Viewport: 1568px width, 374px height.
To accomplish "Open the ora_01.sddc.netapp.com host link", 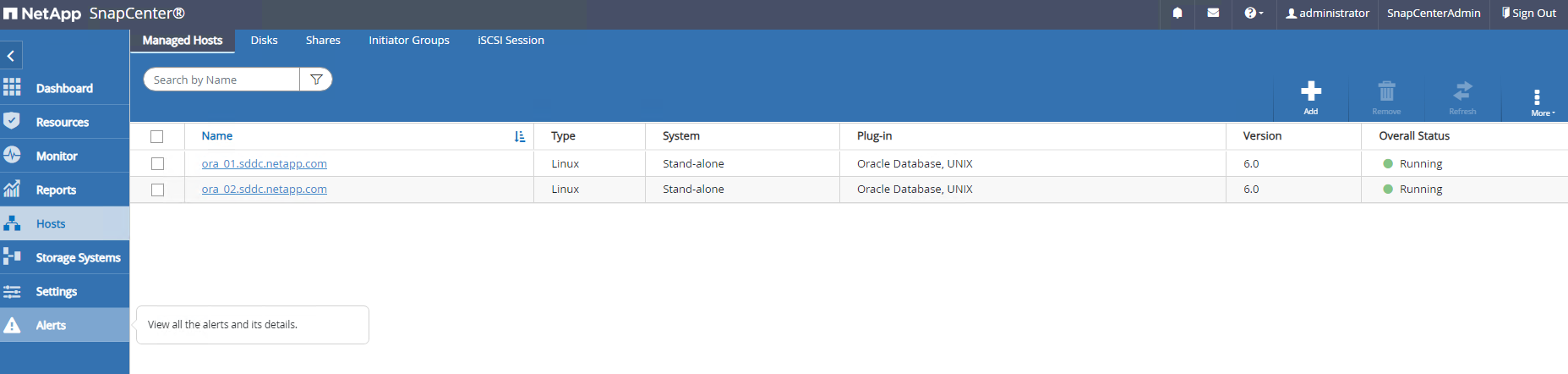I will 264,164.
